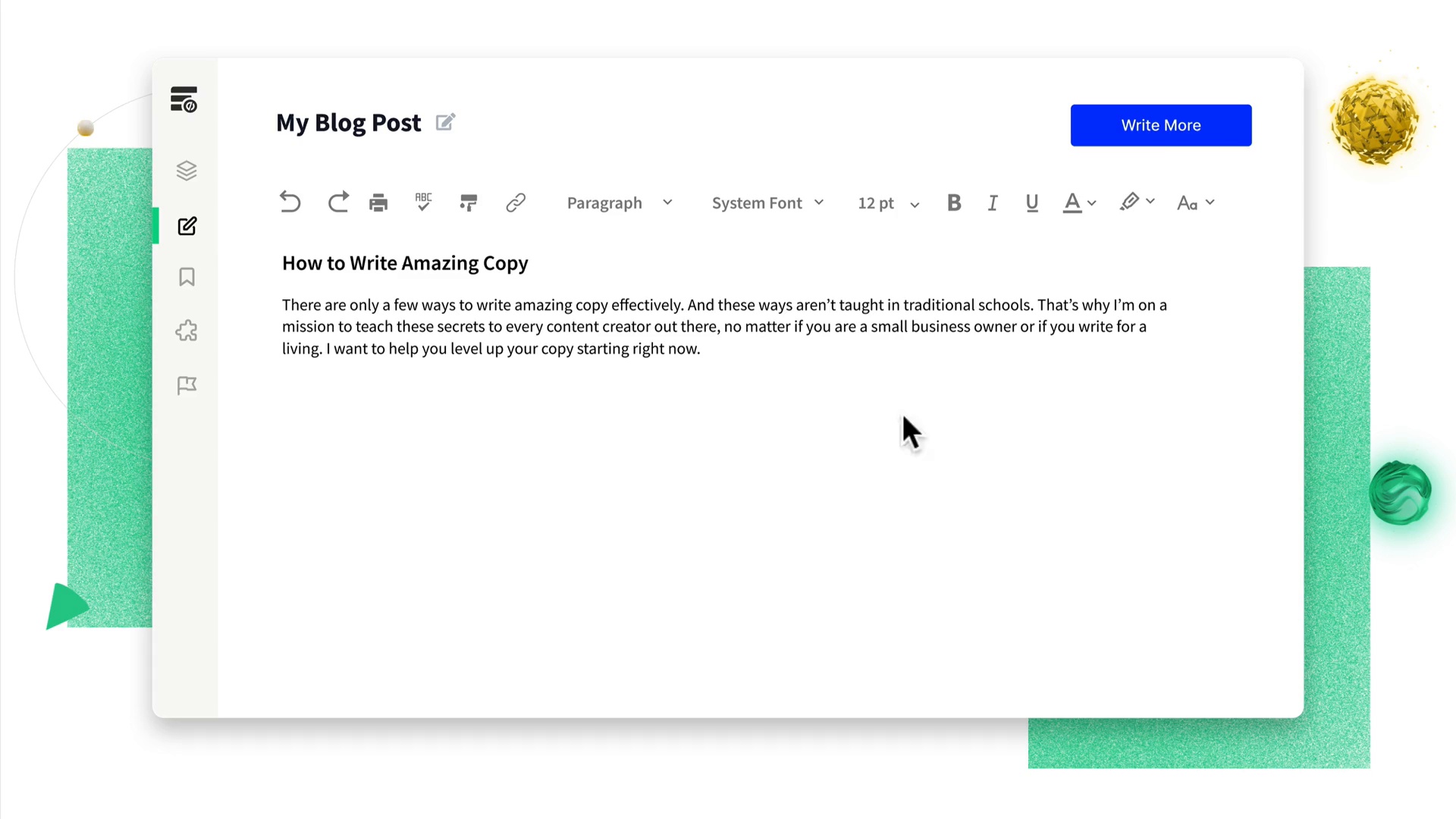Image resolution: width=1456 pixels, height=819 pixels.
Task: Click the app logo icon in sidebar
Action: tap(184, 99)
